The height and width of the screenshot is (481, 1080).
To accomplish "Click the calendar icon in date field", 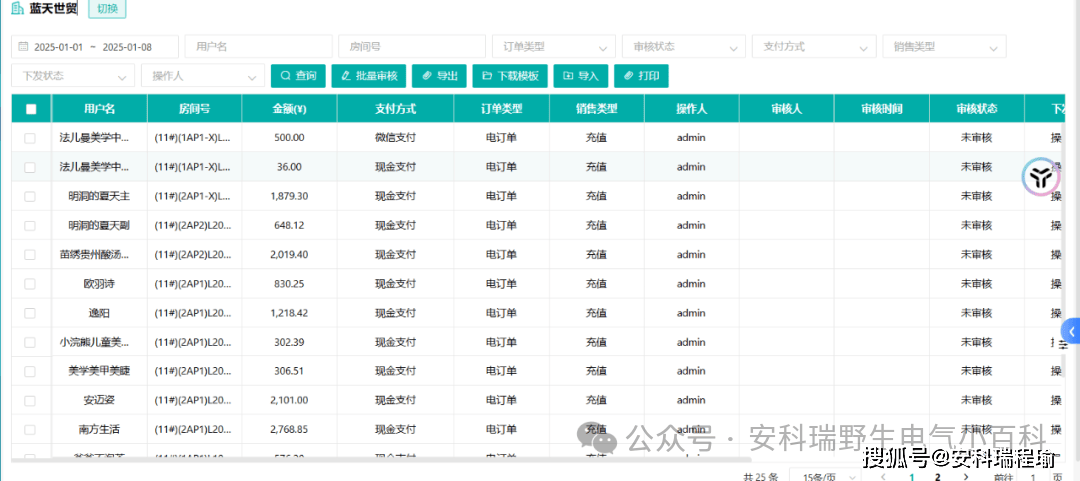I will point(23,47).
